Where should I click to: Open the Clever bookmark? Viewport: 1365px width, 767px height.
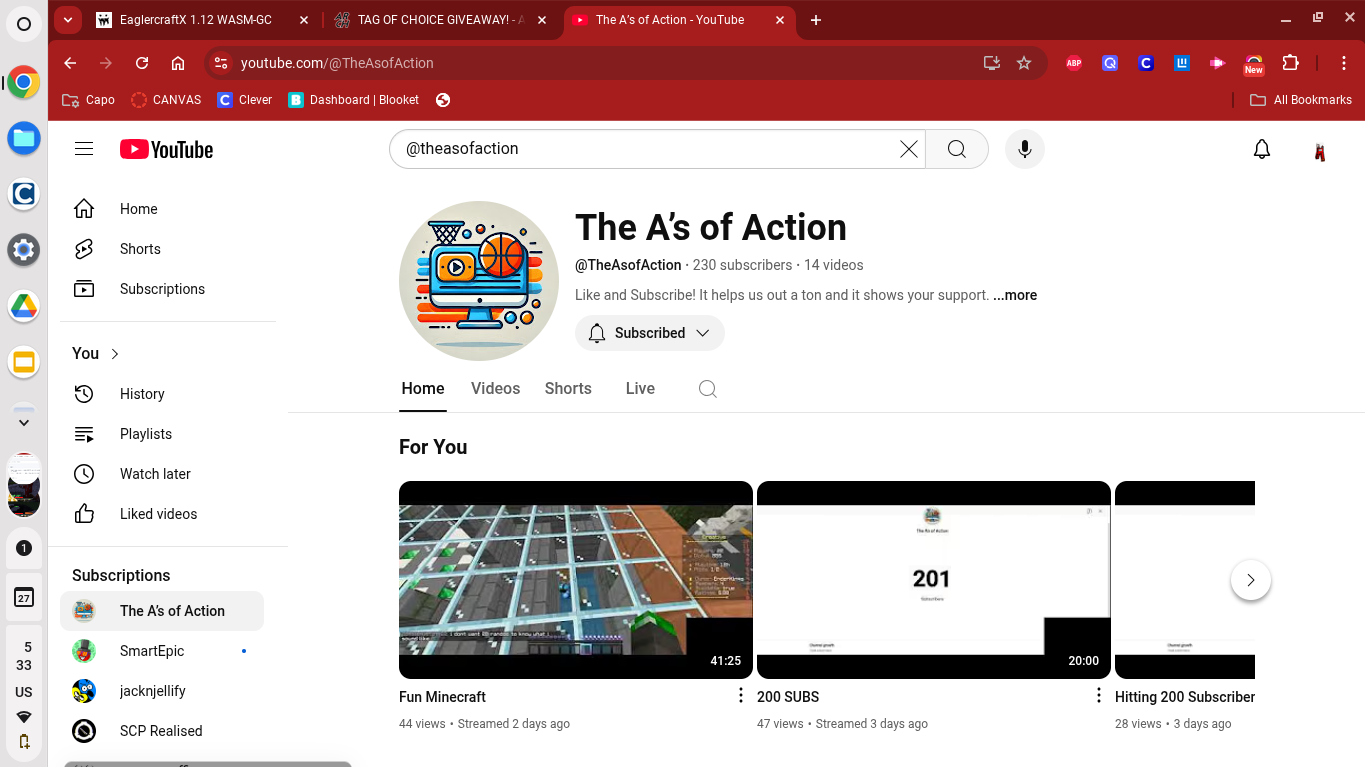tap(245, 100)
